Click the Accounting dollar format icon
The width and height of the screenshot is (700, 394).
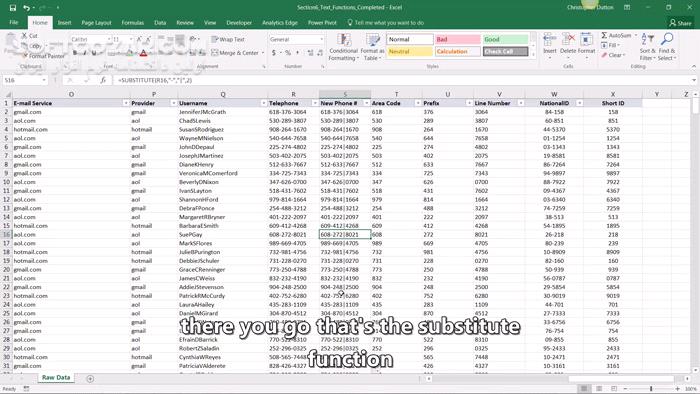[273, 53]
